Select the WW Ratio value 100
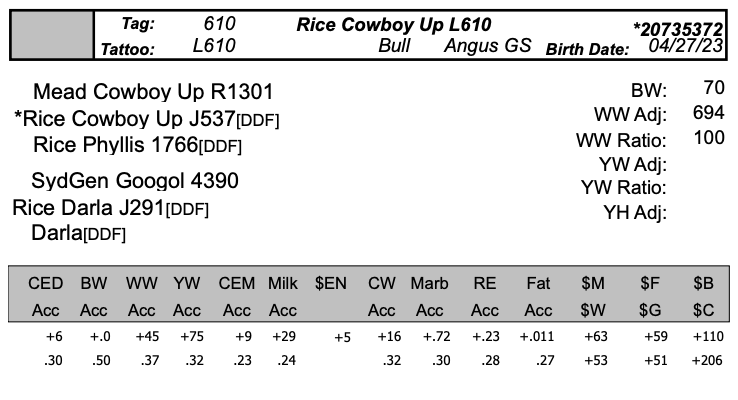The height and width of the screenshot is (400, 738). [708, 138]
